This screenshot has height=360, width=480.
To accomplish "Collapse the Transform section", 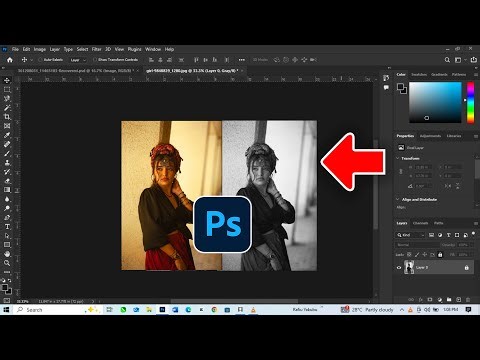I will pos(398,158).
